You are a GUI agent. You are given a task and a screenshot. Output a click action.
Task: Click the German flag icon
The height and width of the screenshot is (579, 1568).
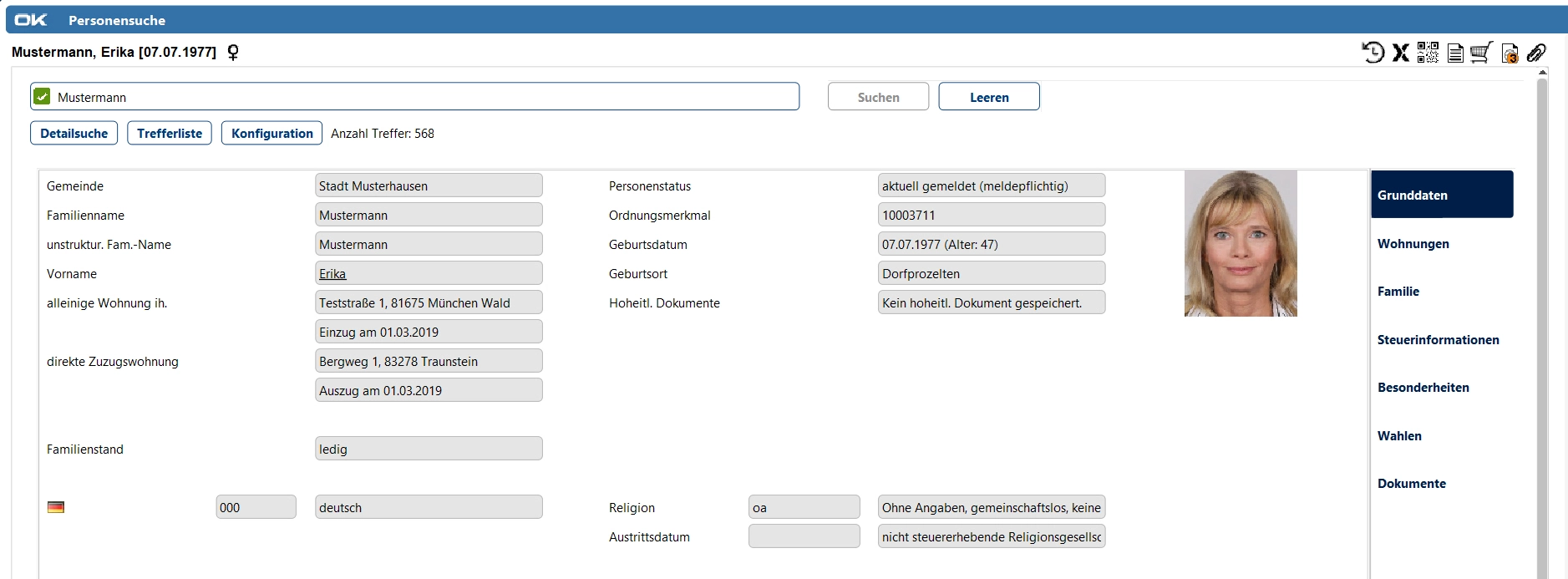point(56,507)
